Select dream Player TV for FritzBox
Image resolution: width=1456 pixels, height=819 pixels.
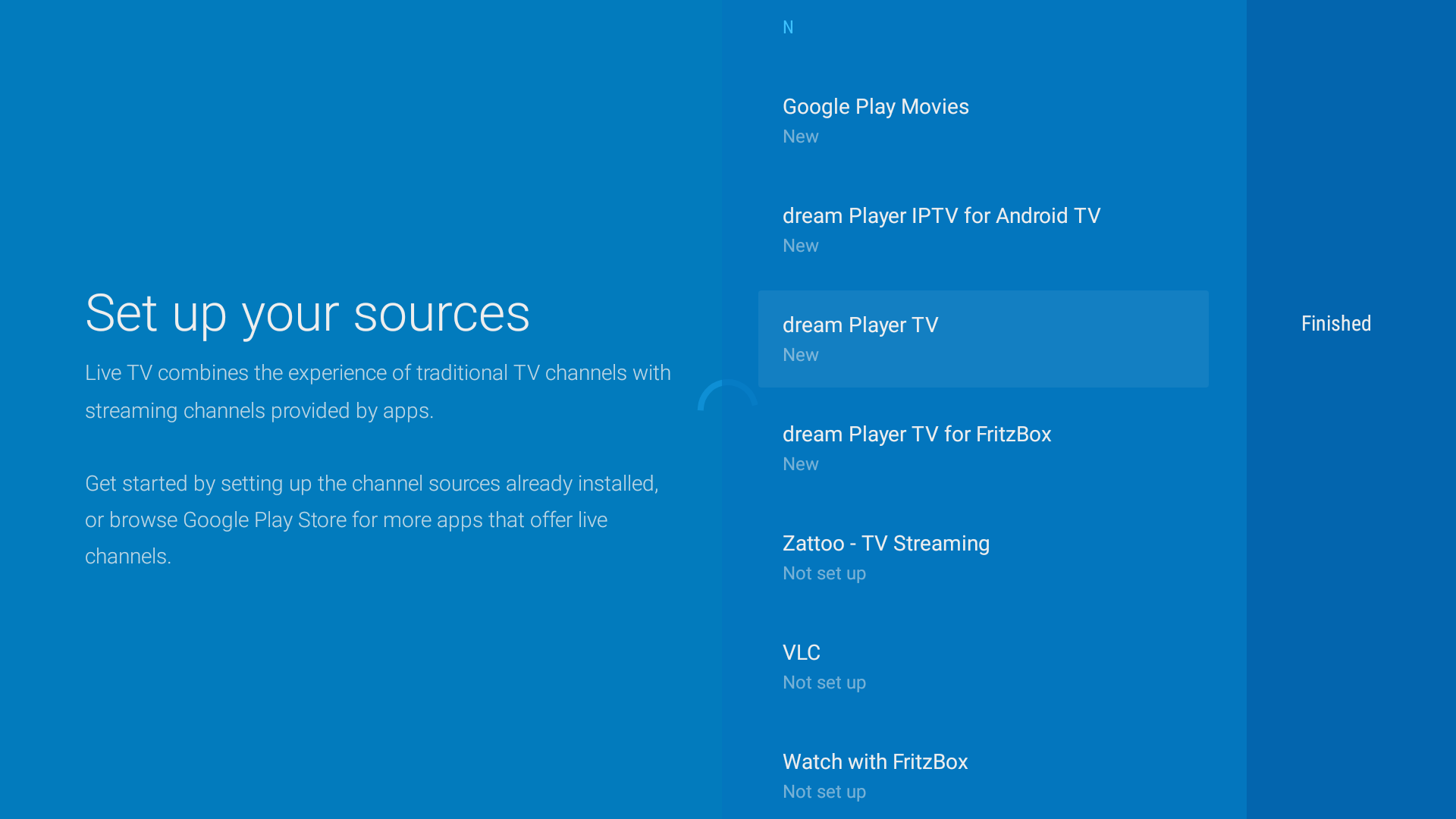[x=984, y=448]
